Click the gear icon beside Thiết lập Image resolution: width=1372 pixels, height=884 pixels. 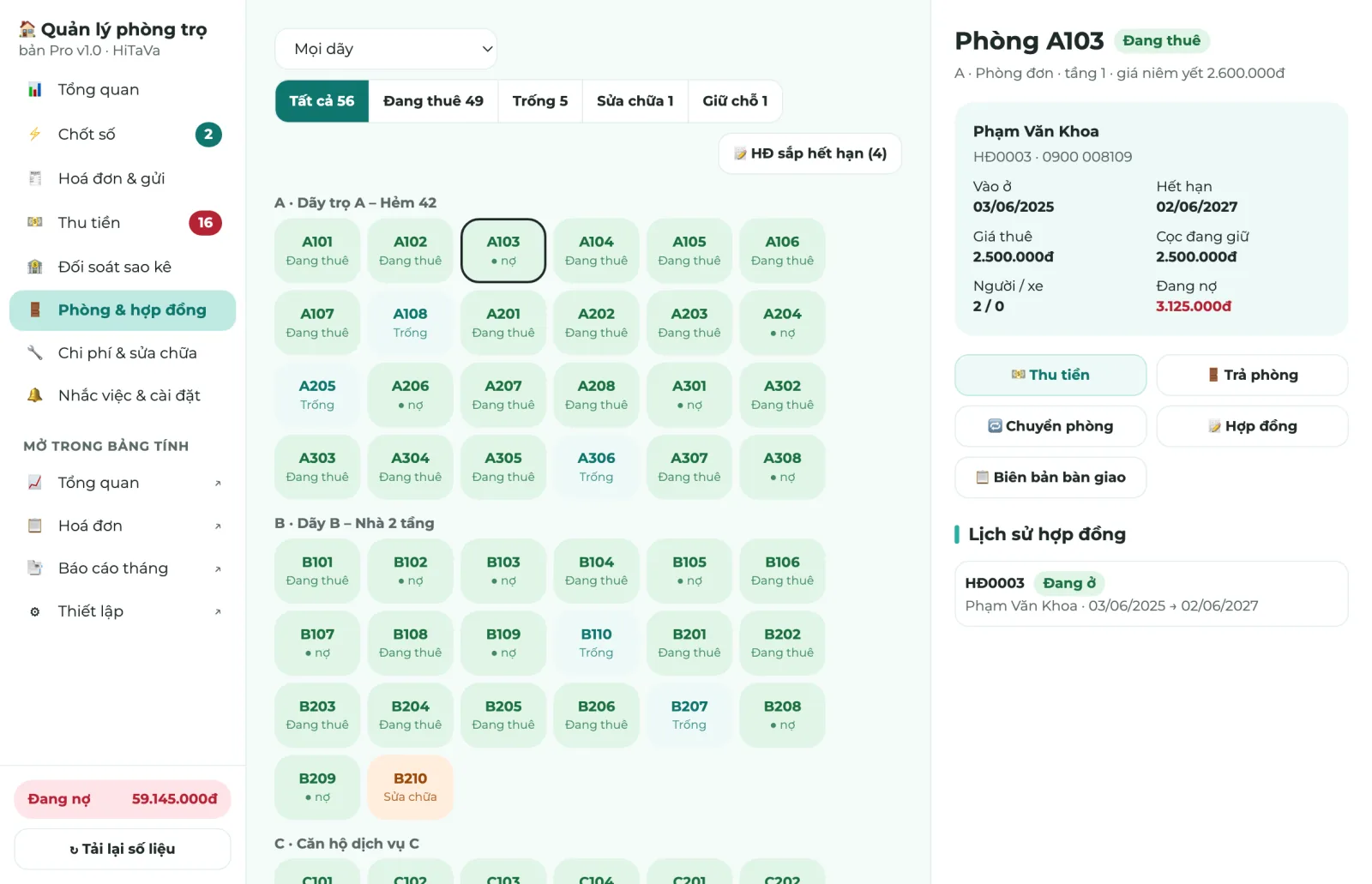click(x=35, y=611)
